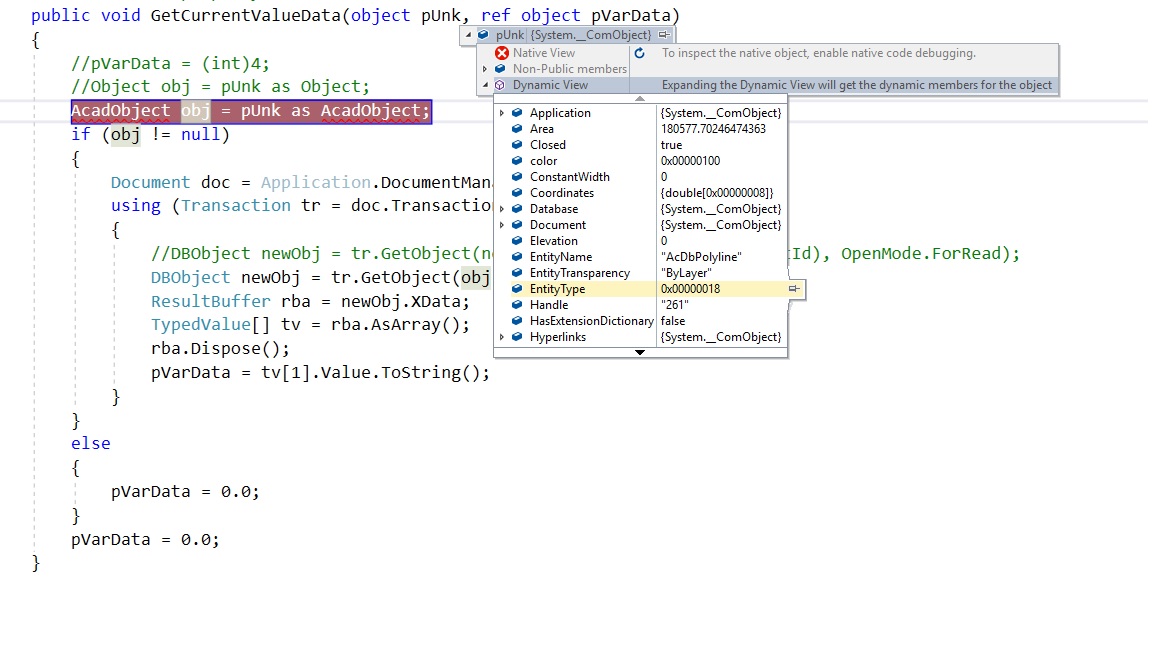
Task: Pin the pUnk DataTip with its pushpin
Action: pos(665,33)
